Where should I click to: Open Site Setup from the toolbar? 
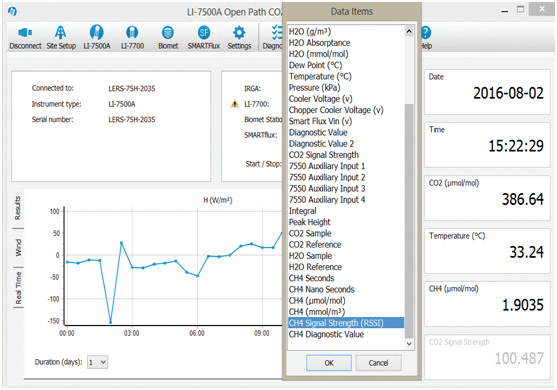[61, 33]
